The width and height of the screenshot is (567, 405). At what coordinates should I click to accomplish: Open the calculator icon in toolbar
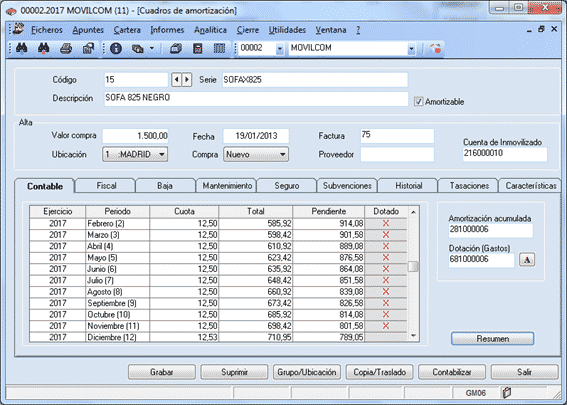(197, 48)
